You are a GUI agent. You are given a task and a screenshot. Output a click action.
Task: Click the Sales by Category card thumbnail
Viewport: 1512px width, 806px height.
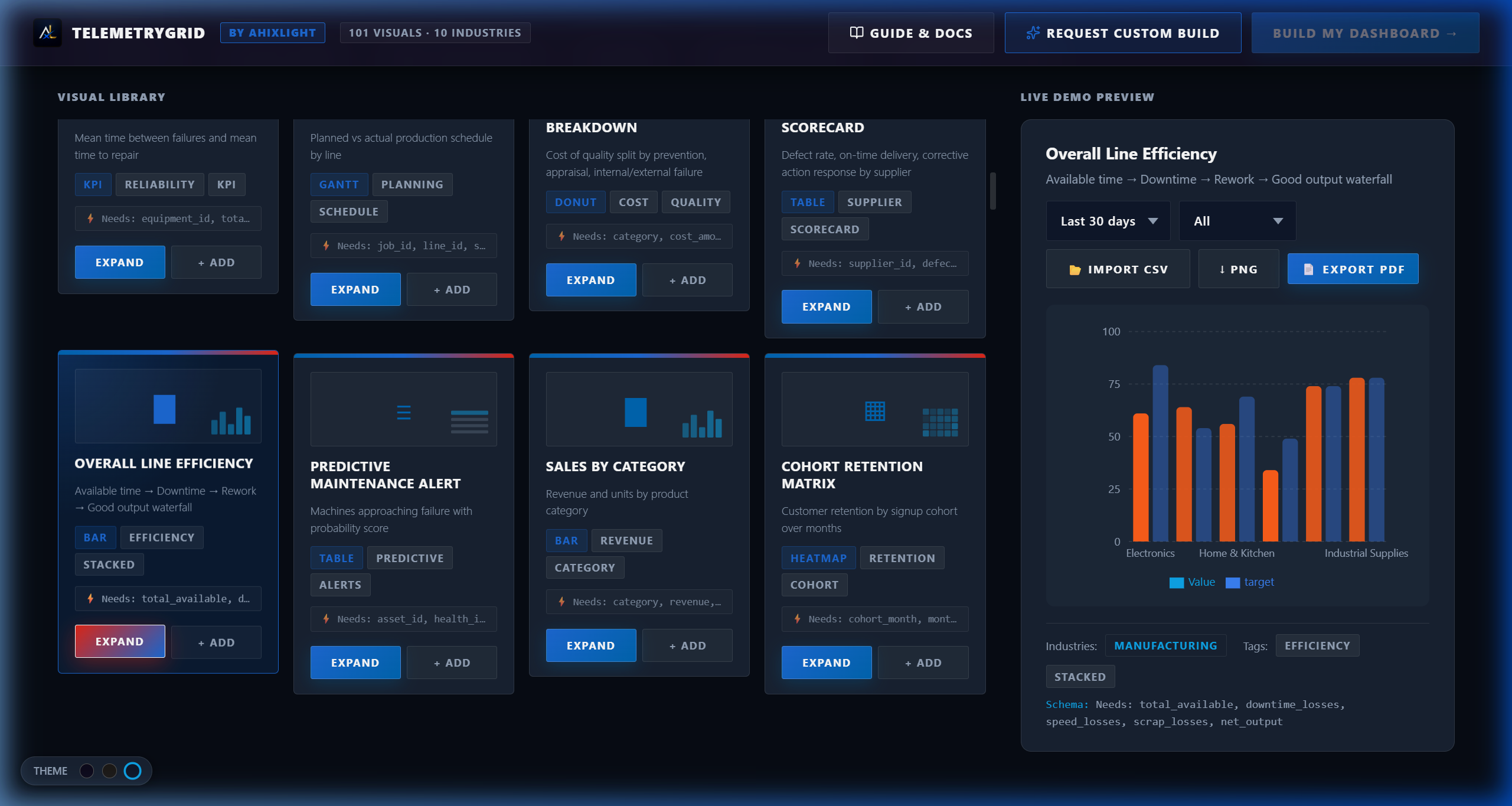(x=639, y=409)
